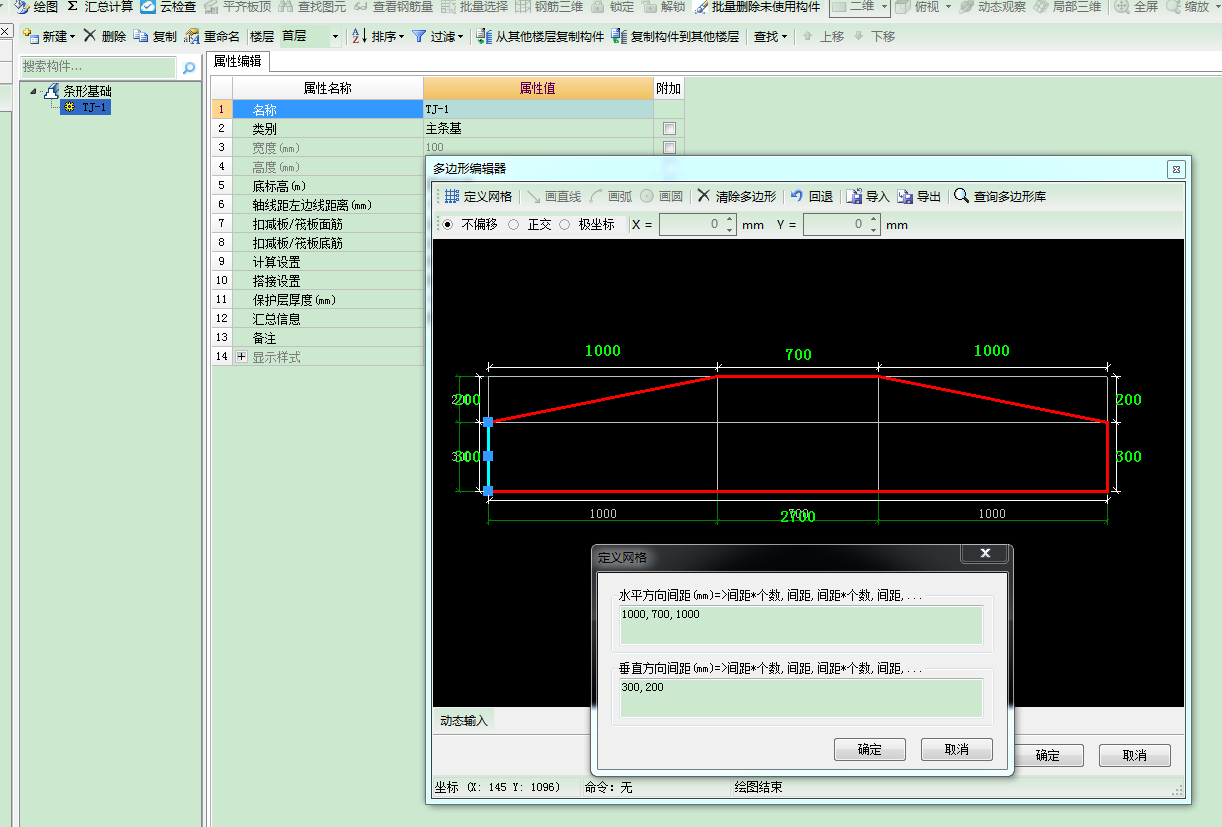The image size is (1222, 827).
Task: Select the 画弧 draw arc tool
Action: [x=611, y=196]
